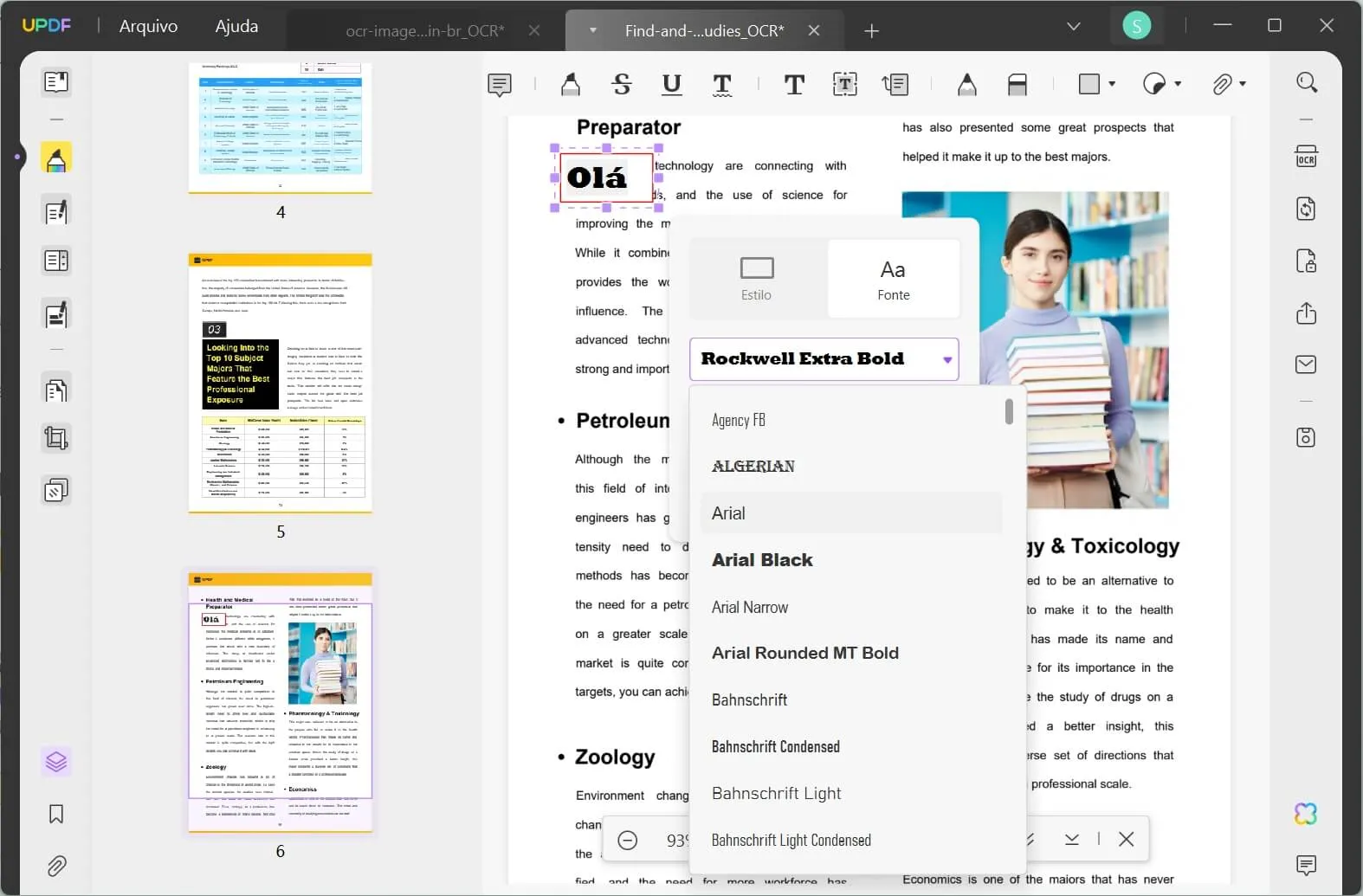
Task: Open the Bookmarks panel icon
Action: [x=56, y=814]
